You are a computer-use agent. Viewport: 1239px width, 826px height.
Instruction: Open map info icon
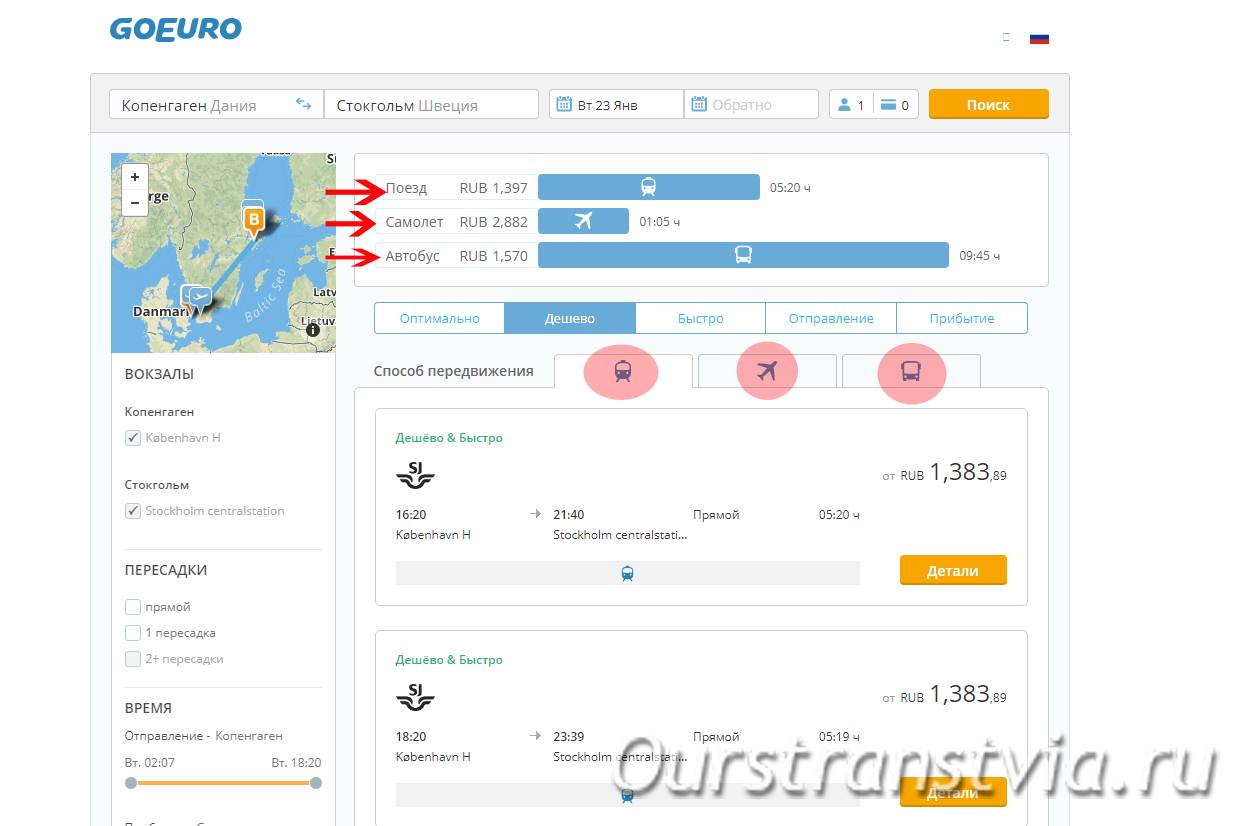pos(313,329)
